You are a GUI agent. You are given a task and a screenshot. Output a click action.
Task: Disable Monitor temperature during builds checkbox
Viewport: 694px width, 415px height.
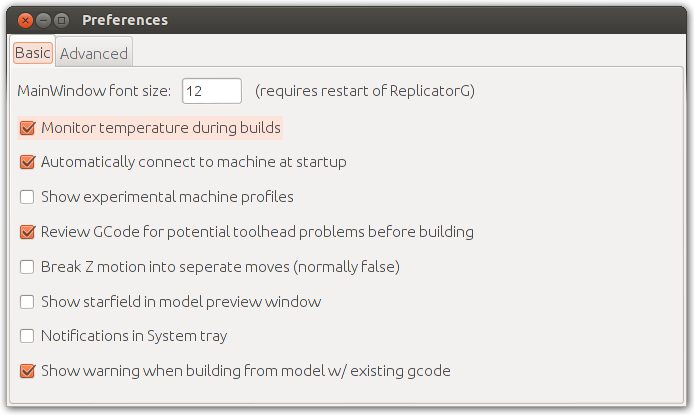27,128
